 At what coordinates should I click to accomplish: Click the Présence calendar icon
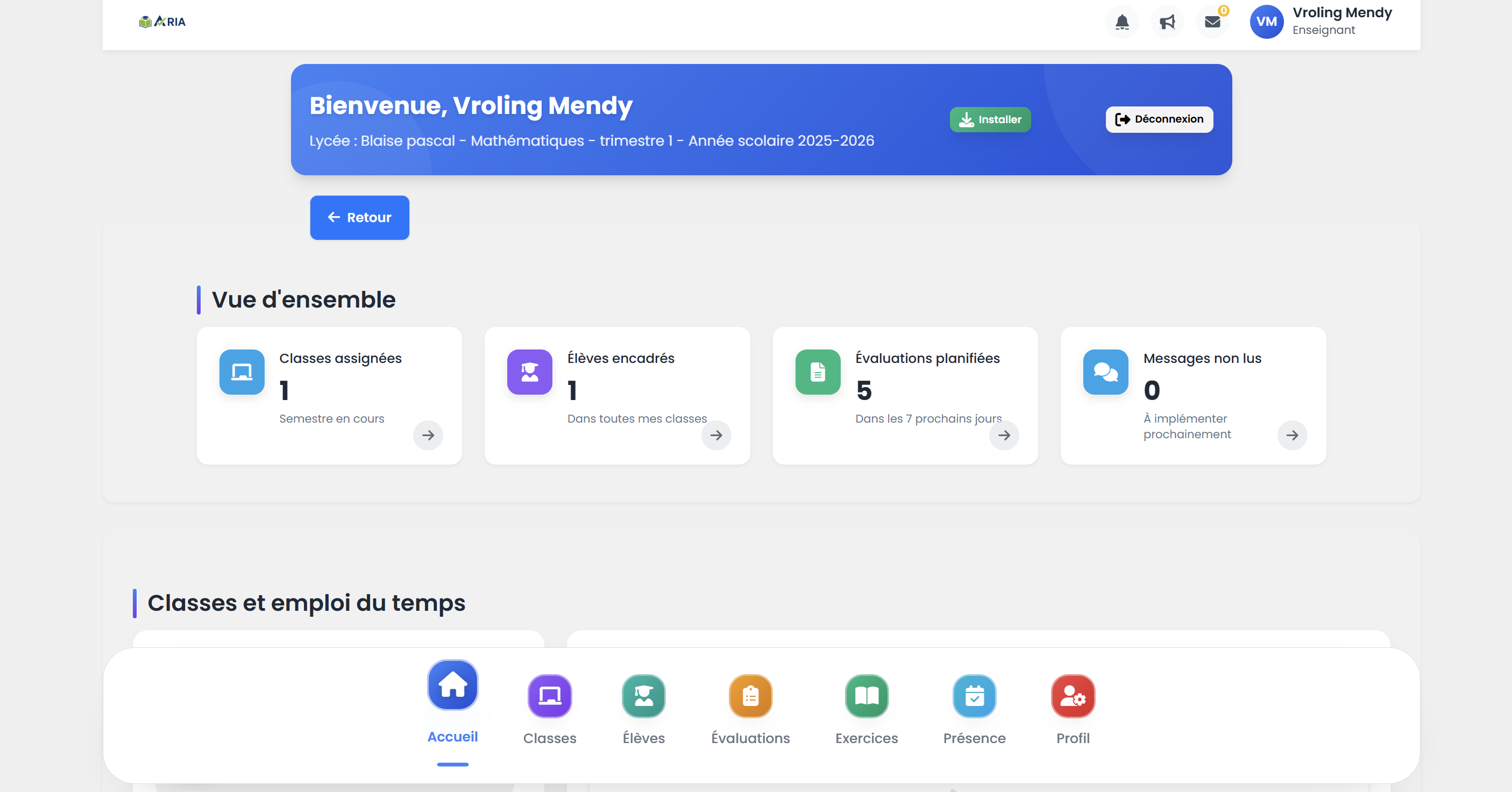974,697
